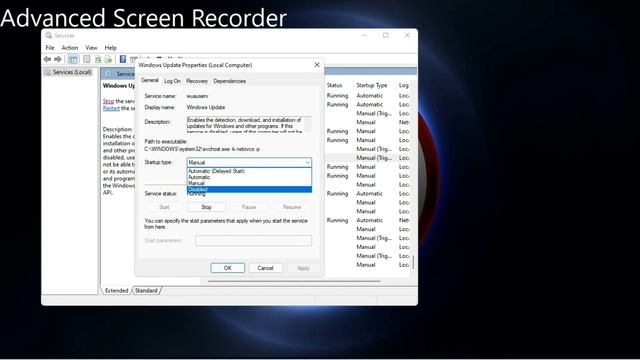640x360 pixels.
Task: Click the Start parameters input field
Action: pos(253,241)
